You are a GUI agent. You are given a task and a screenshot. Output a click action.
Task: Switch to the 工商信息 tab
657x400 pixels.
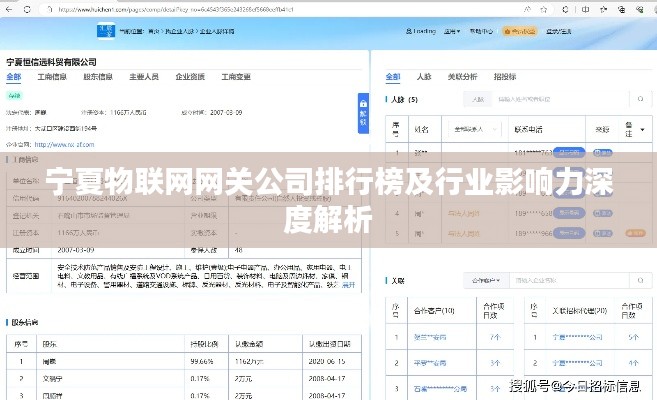tap(52, 77)
